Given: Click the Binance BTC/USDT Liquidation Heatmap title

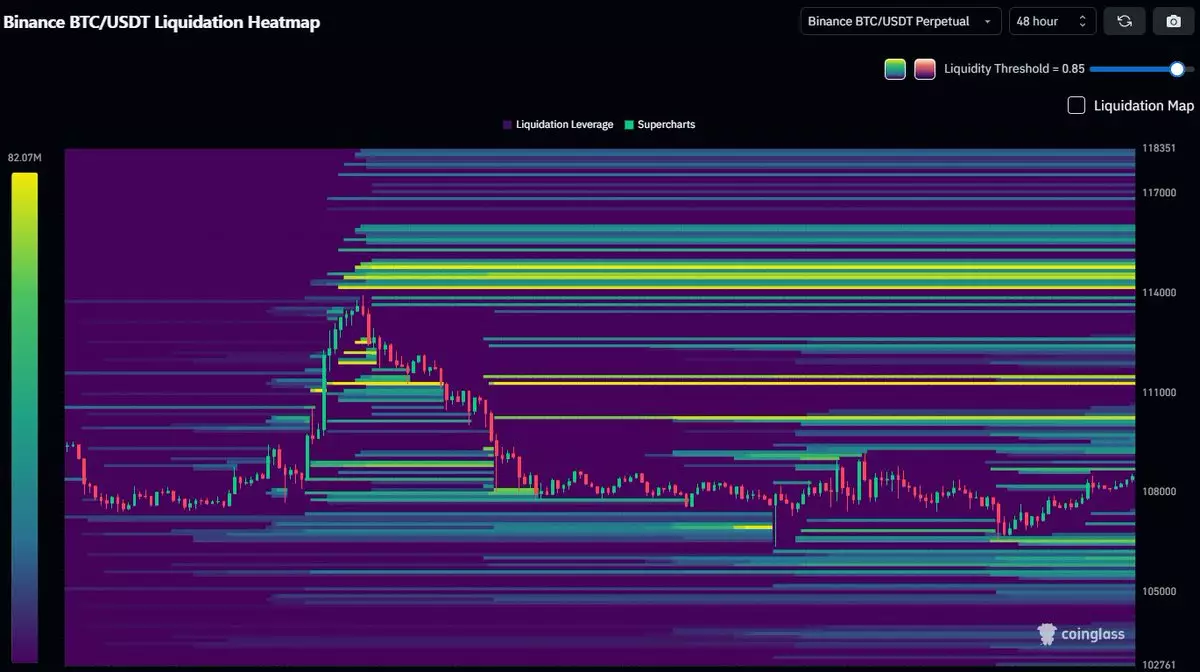Looking at the screenshot, I should 162,21.
